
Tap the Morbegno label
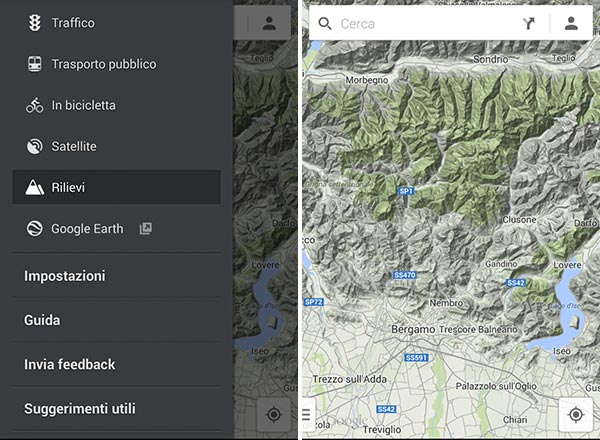tap(367, 80)
